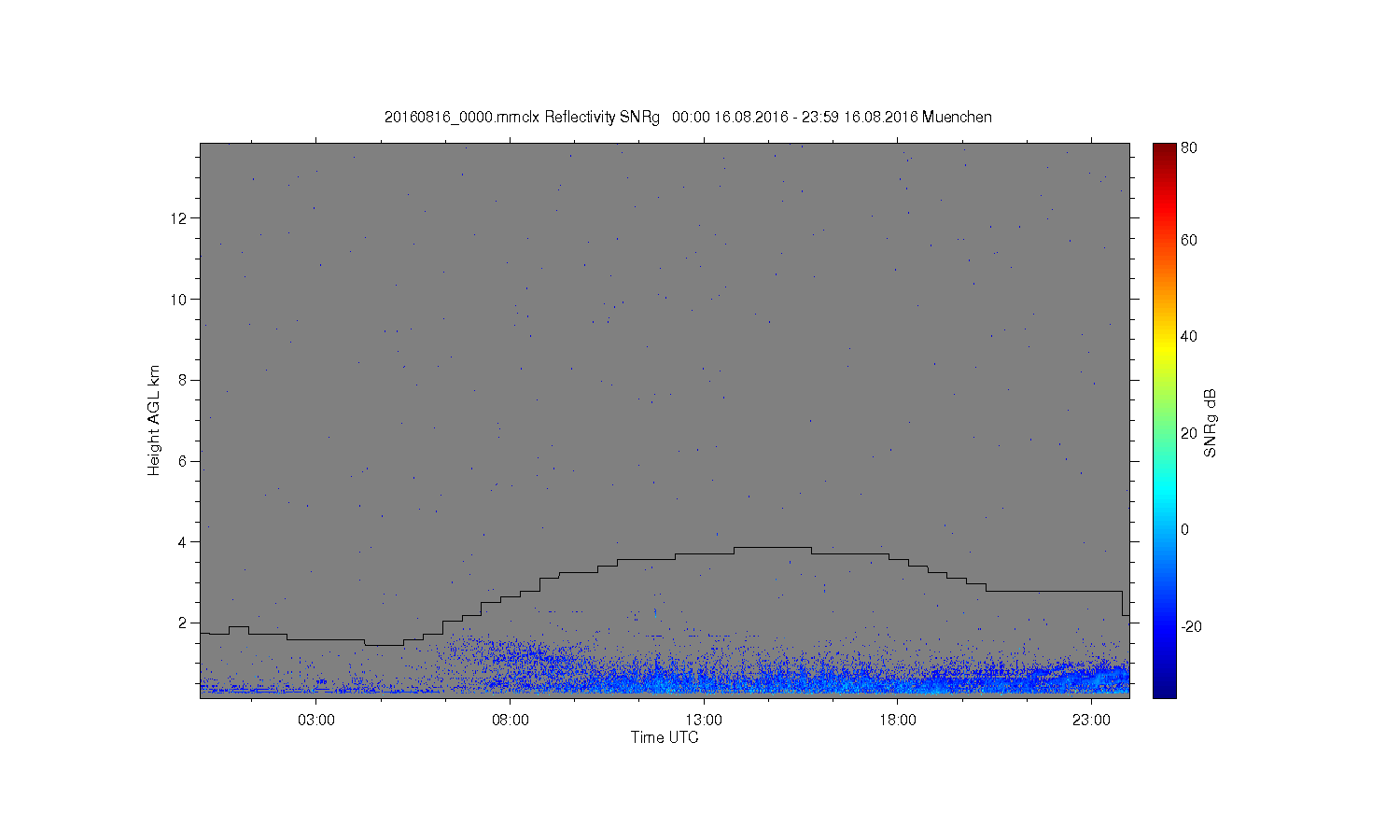The image size is (1400, 840).
Task: Click the colorbar value -20
Action: (x=1191, y=627)
